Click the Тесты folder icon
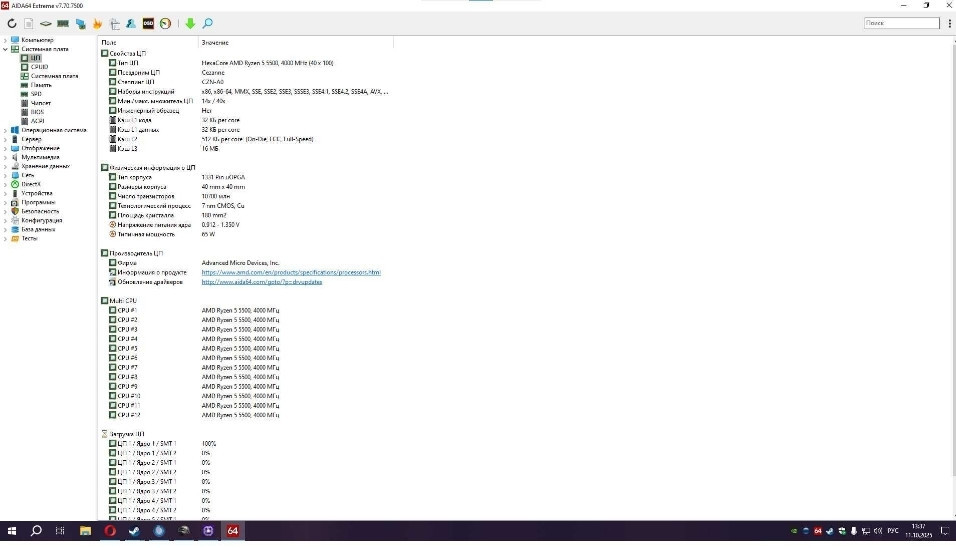This screenshot has height=548, width=956. point(15,238)
